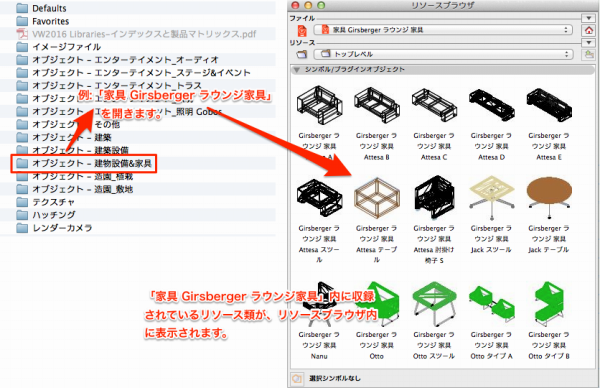600x388 pixels.
Task: Open the 家具 Girsberger ラウンジ 家具 file dropdown
Action: point(443,30)
